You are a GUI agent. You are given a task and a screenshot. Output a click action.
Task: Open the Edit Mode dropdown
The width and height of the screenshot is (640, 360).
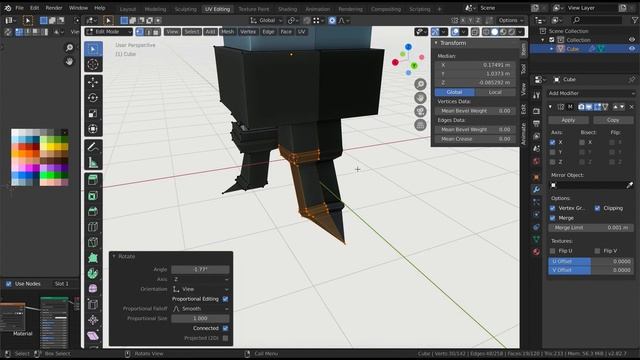click(109, 32)
